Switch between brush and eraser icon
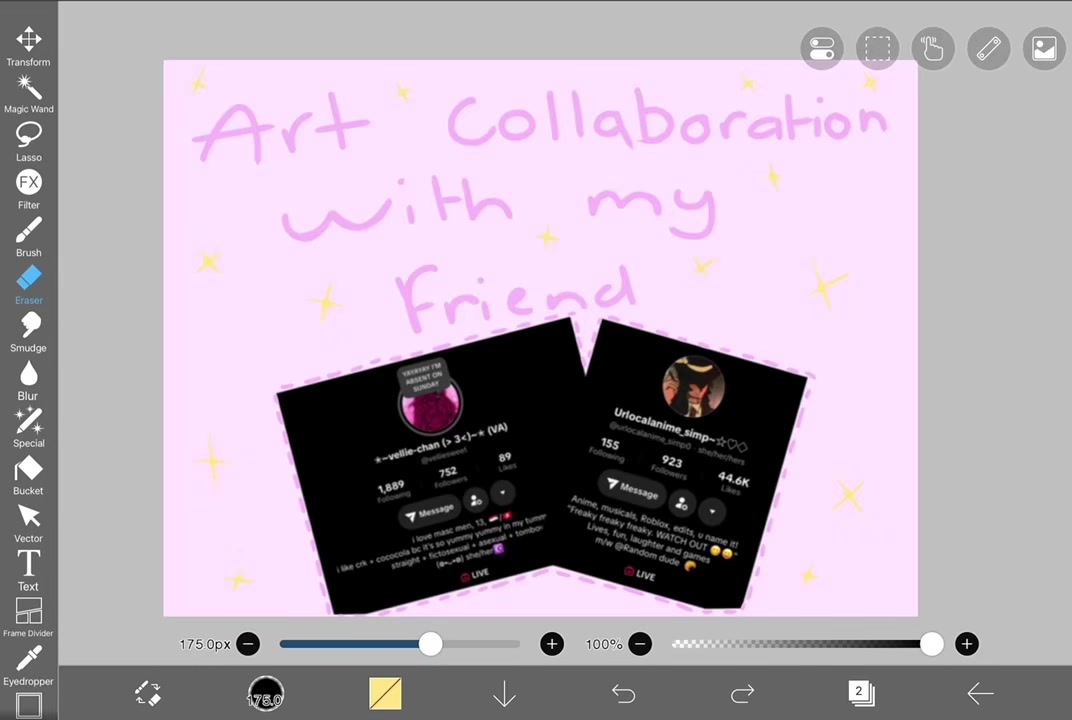The width and height of the screenshot is (1072, 720). point(147,694)
